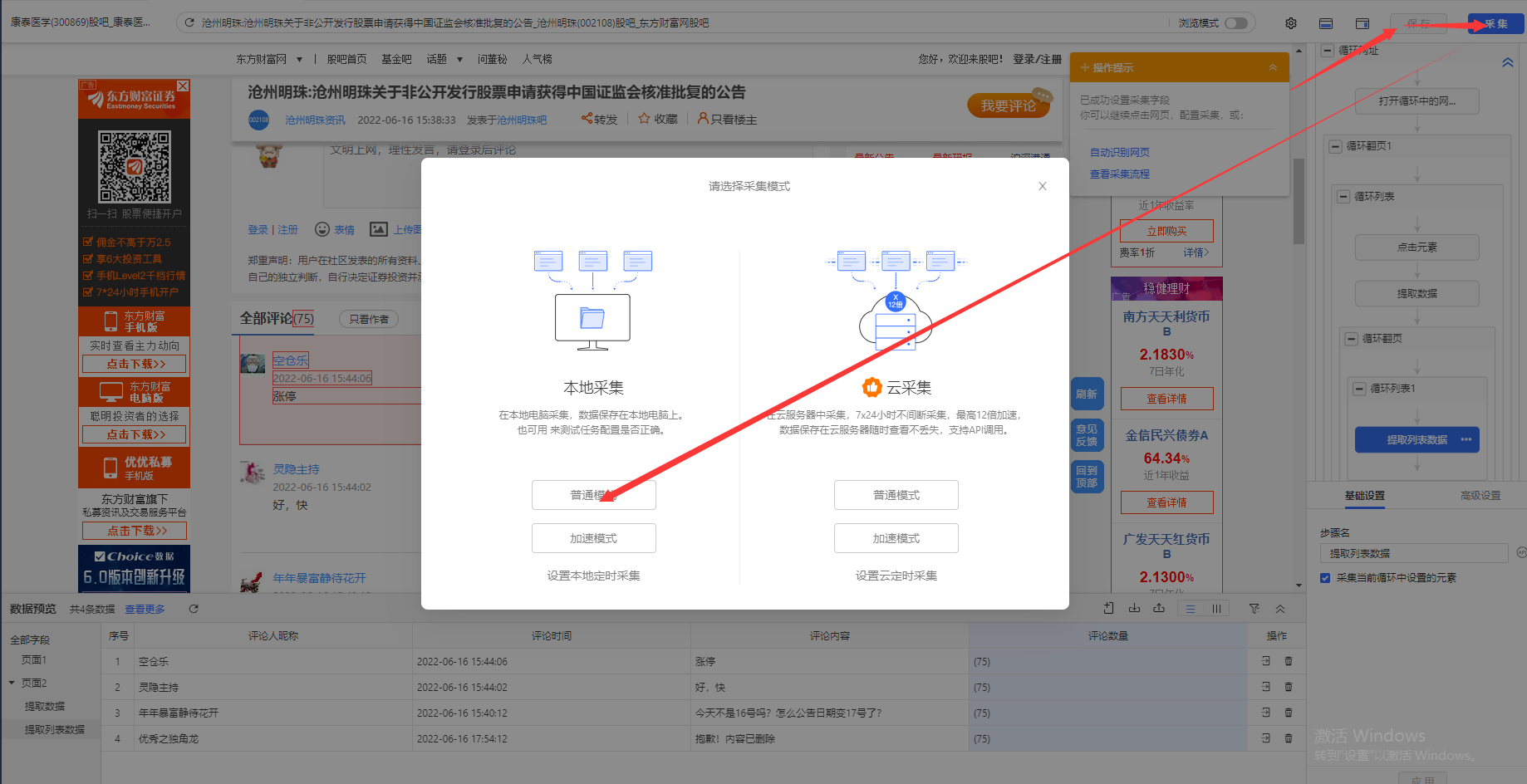Collapse the 页面2 tree node
Viewport: 1527px width, 784px height.
click(x=12, y=683)
